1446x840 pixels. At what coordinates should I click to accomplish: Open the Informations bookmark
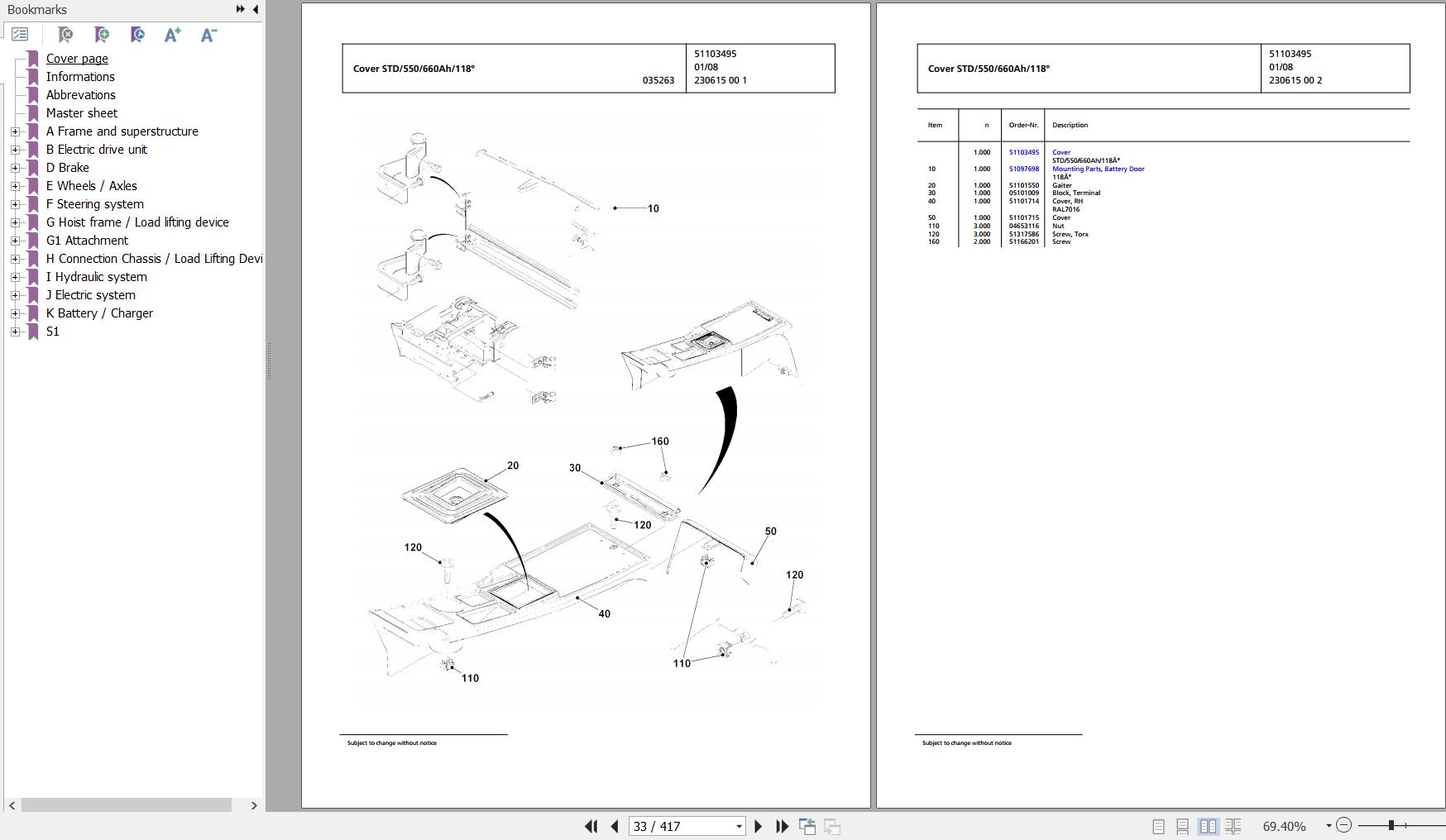tap(80, 77)
